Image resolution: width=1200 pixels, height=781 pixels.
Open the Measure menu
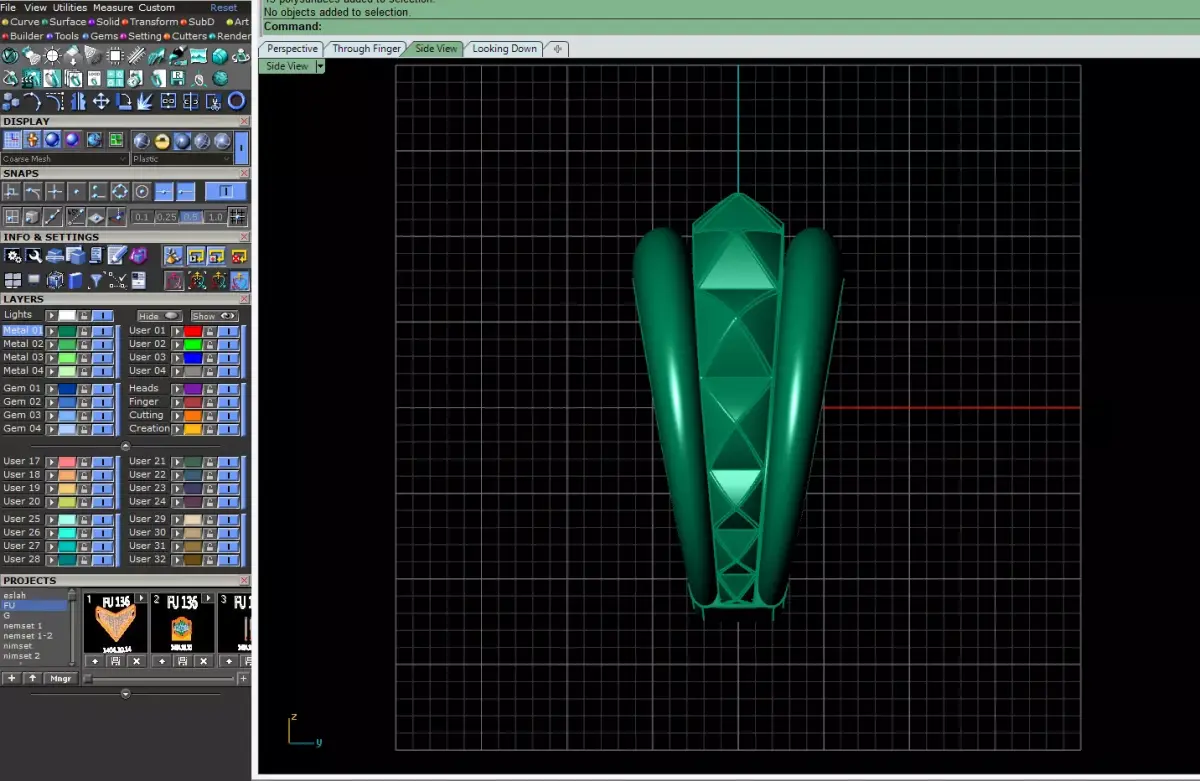(113, 7)
